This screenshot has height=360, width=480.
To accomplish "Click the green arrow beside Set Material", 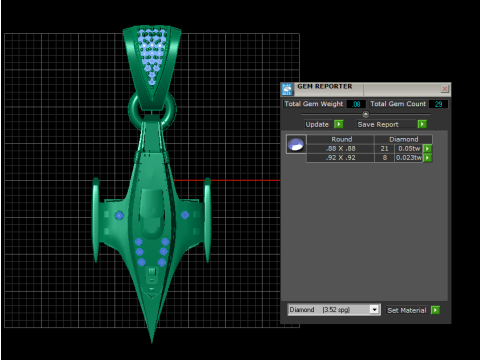I will [x=435, y=310].
